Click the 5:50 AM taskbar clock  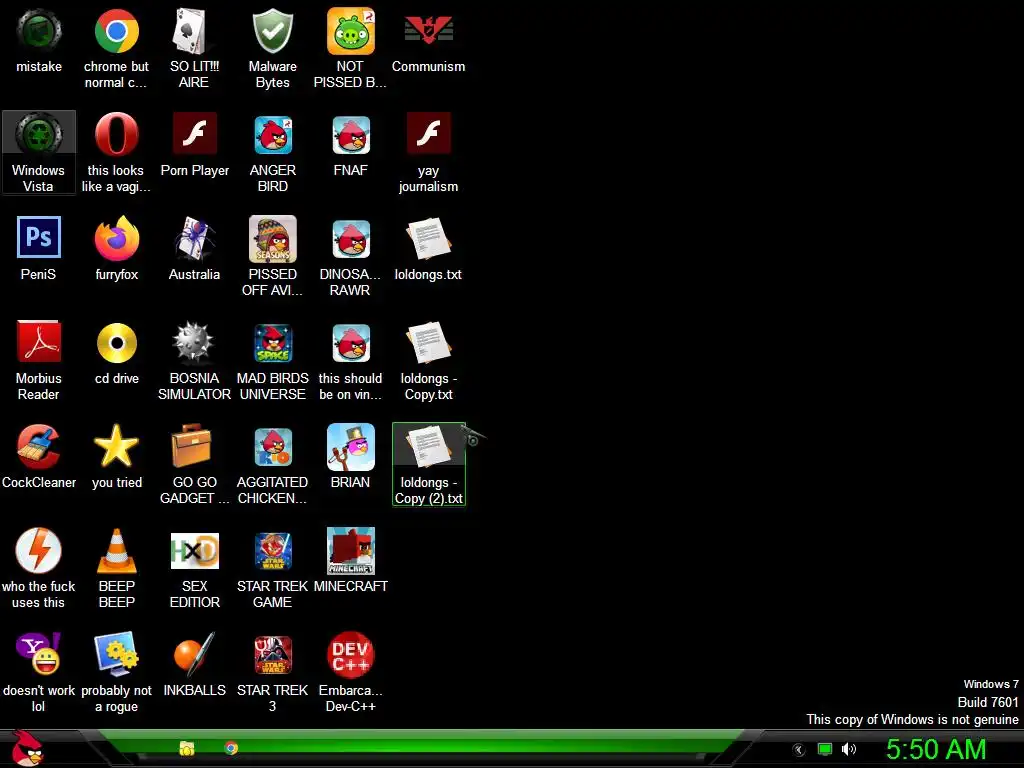936,749
